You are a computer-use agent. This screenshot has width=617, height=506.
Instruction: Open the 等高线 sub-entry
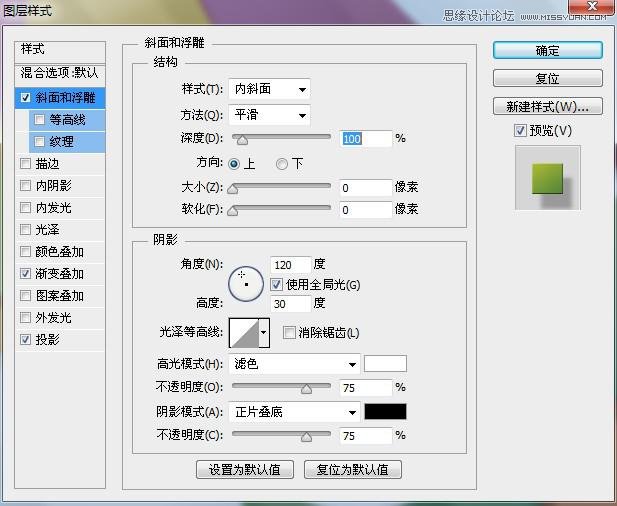tap(67, 120)
